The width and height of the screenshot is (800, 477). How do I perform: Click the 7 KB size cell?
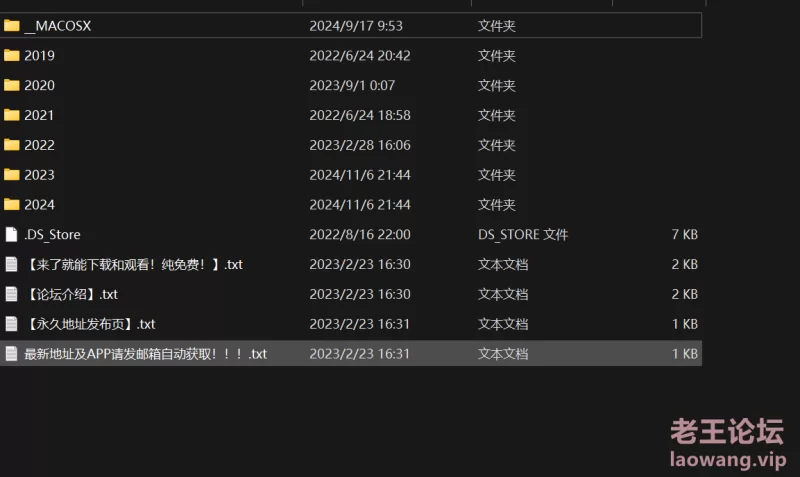point(685,235)
